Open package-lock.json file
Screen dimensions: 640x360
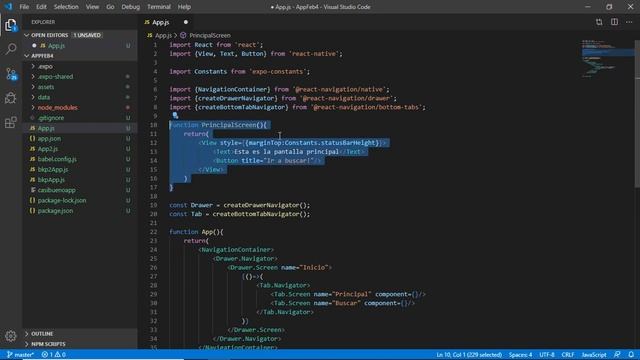click(x=80, y=200)
